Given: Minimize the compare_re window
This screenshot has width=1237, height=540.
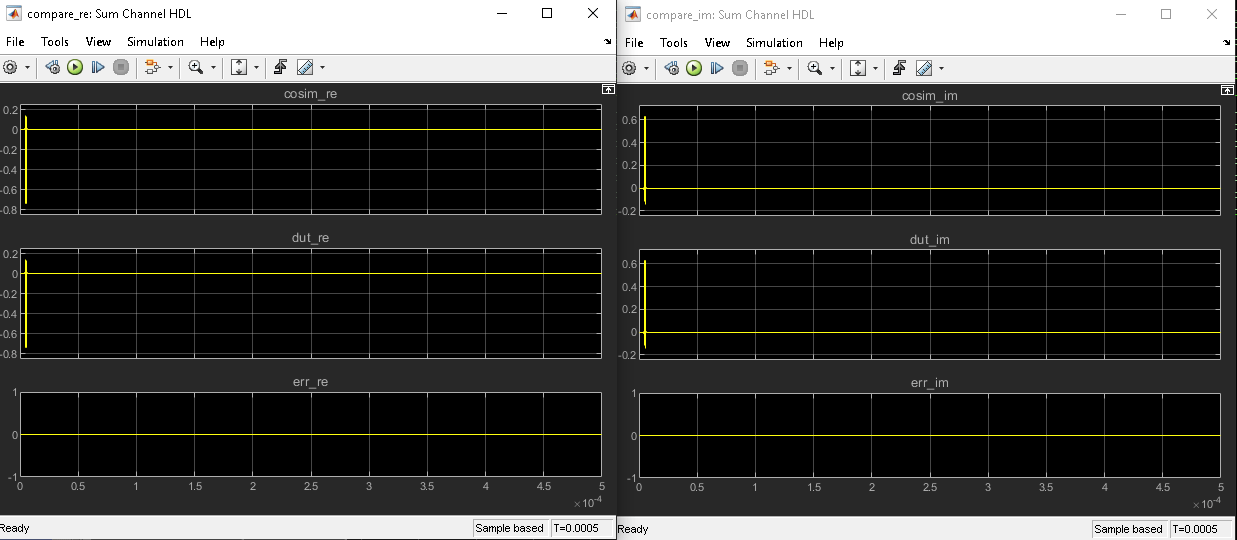Looking at the screenshot, I should 501,14.
